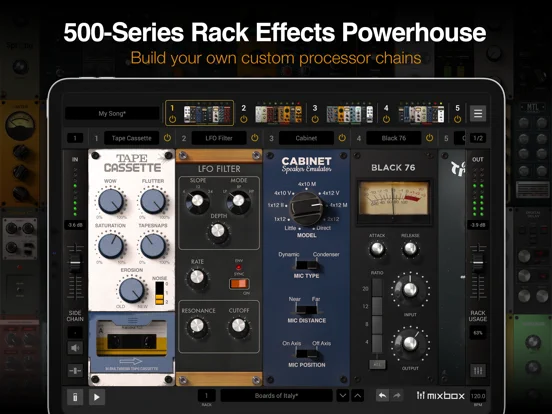Adjust the RESONANCE knob
The width and height of the screenshot is (552, 414).
197,327
